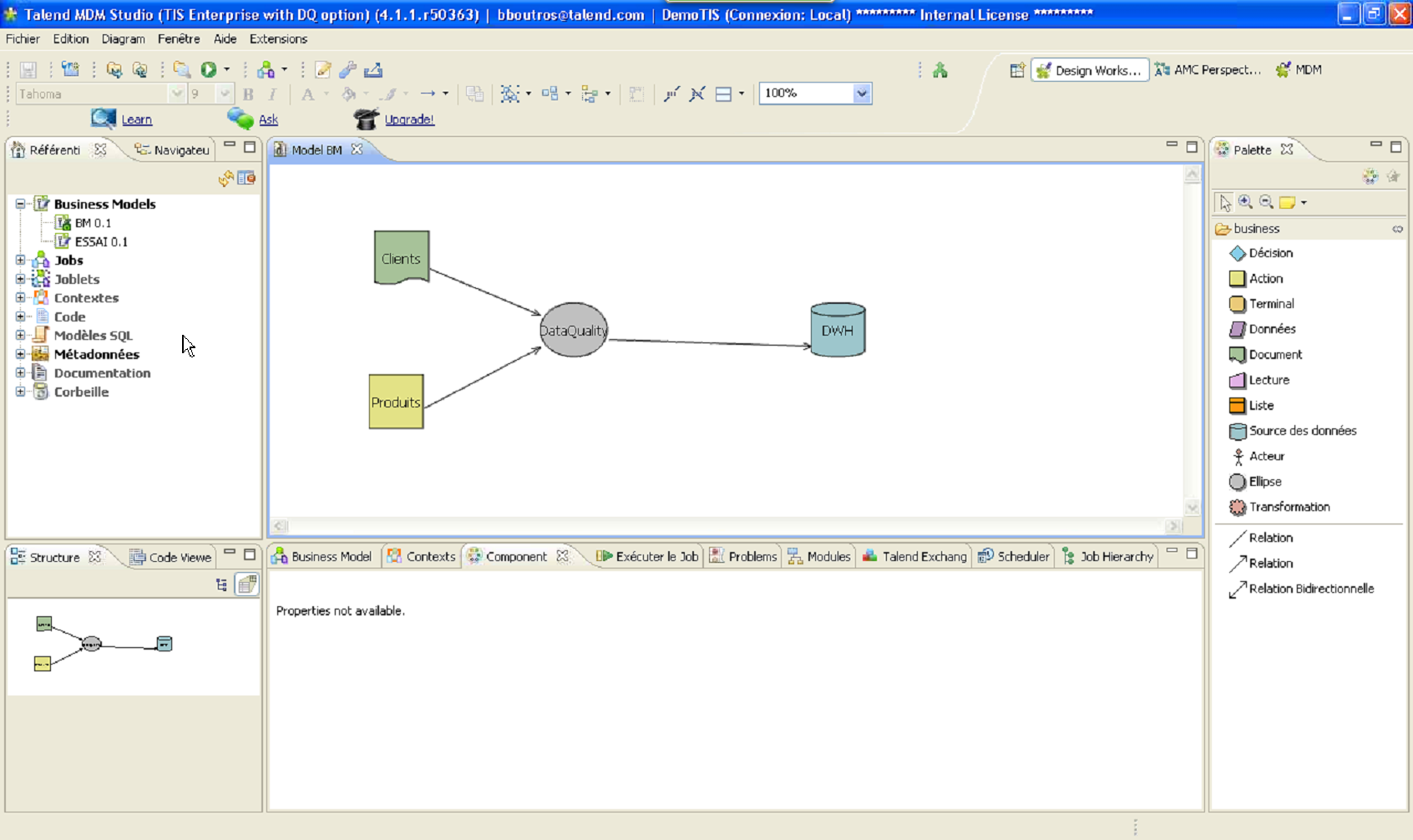Screen dimensions: 1413x840
Task: Open the zoom percentage dropdown
Action: point(863,94)
